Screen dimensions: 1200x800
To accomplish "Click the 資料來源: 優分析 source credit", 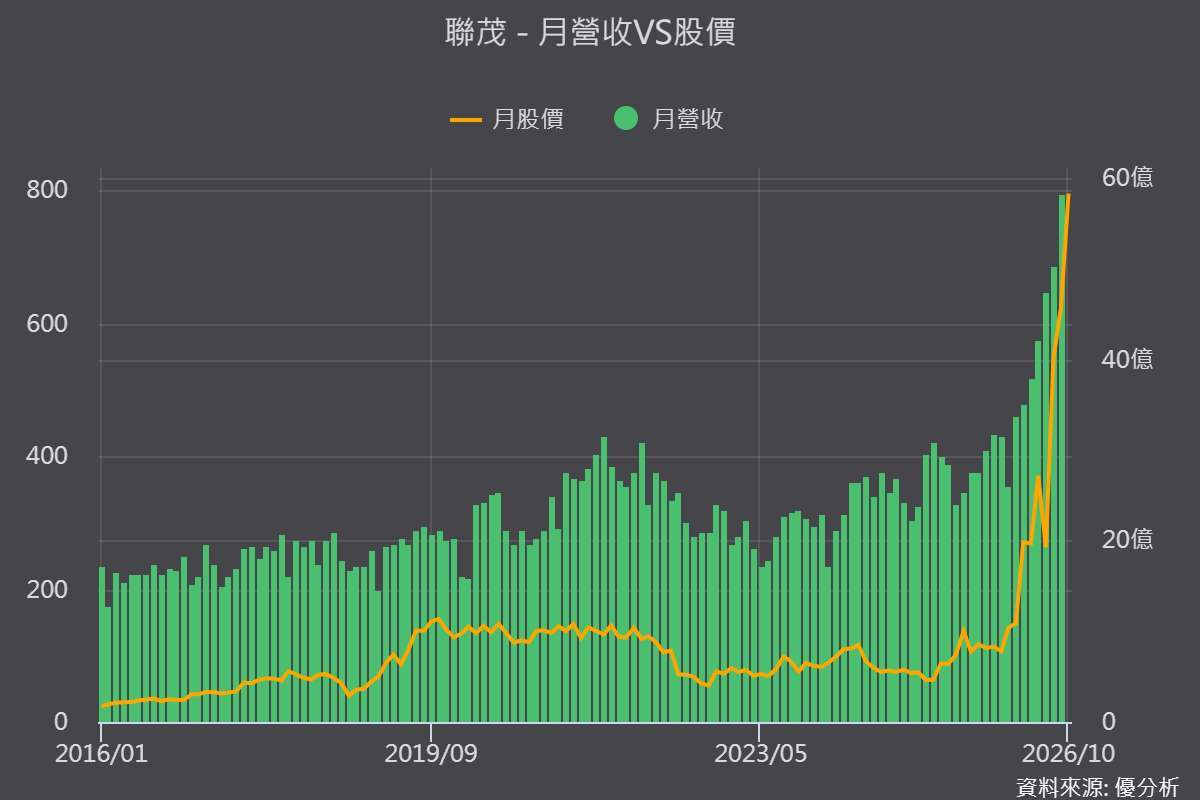I will 1097,786.
